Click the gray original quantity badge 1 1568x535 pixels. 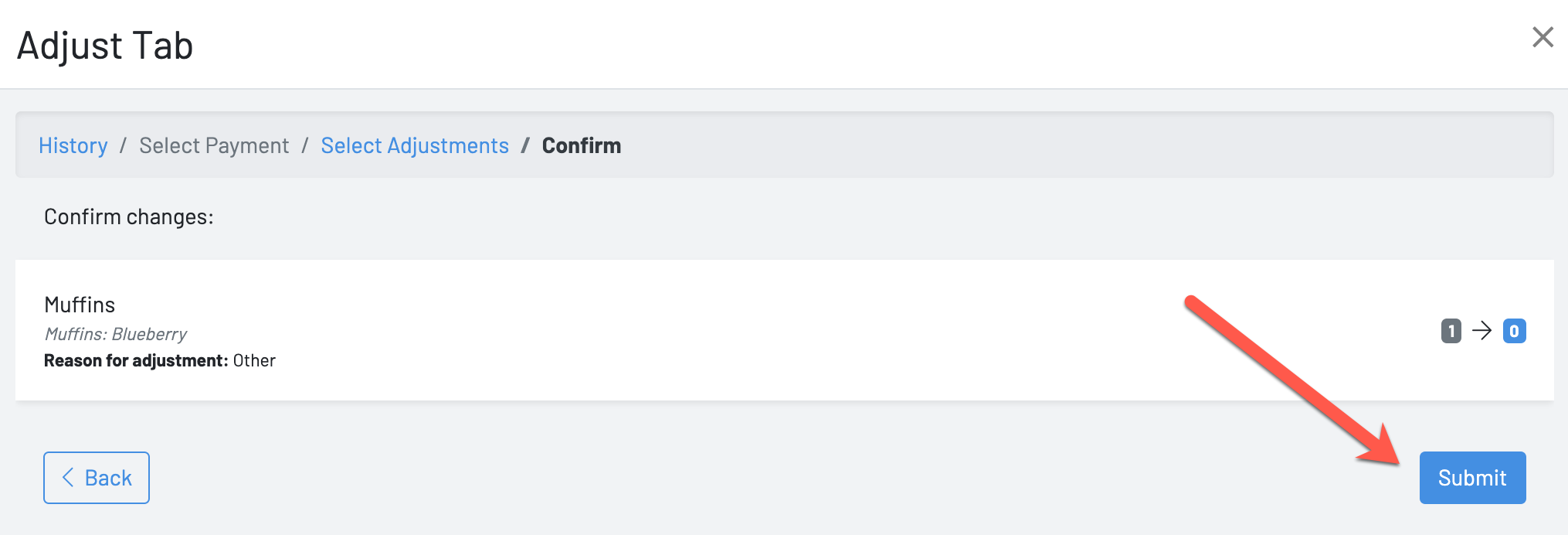pyautogui.click(x=1451, y=331)
